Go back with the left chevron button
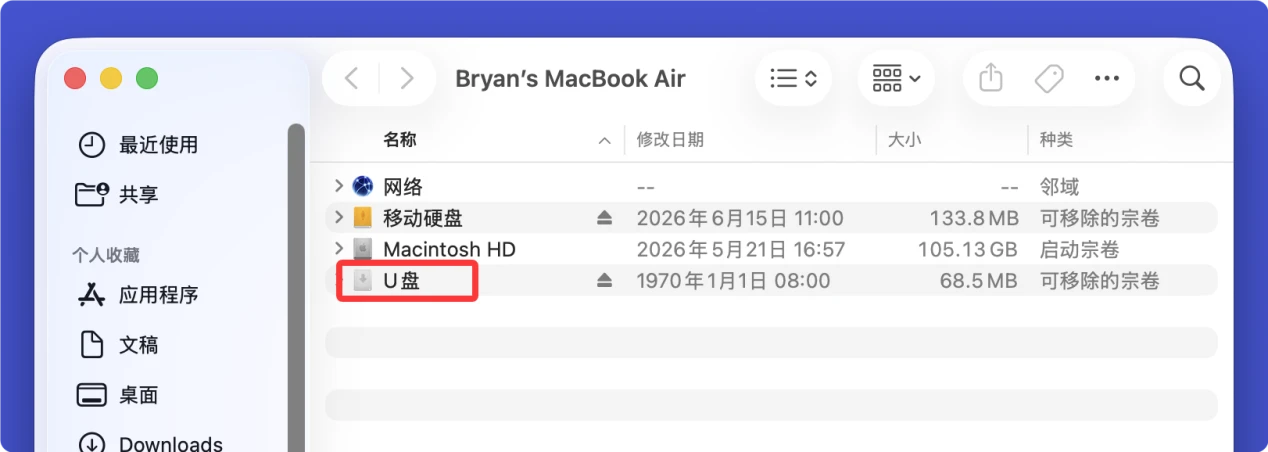This screenshot has height=452, width=1268. click(351, 78)
